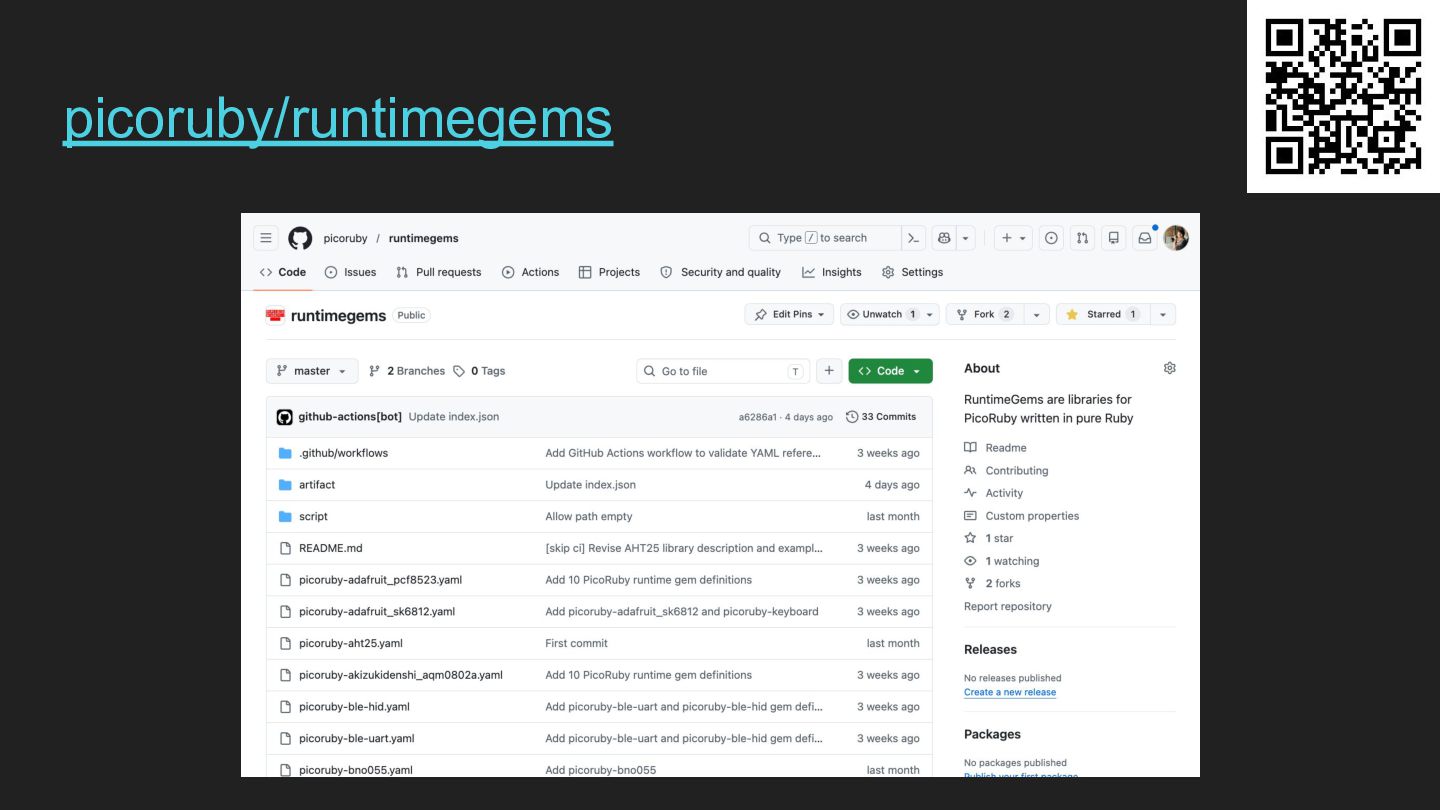
Task: Open the picoruby/runtimegems slide title link
Action: (x=338, y=119)
